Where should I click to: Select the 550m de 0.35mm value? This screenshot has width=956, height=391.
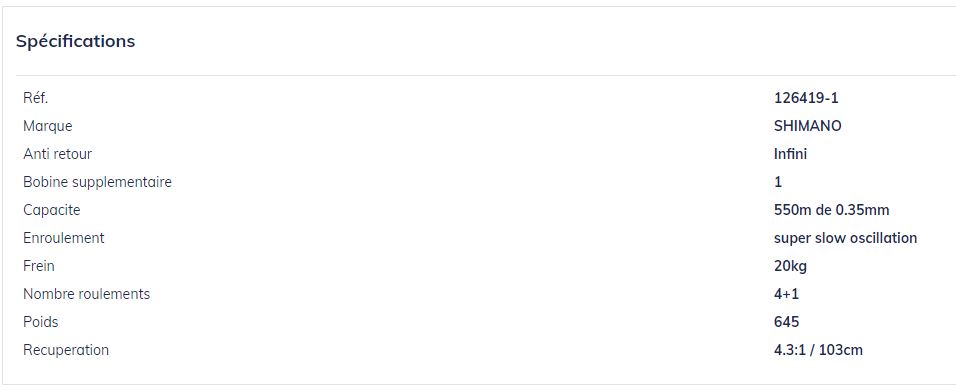click(x=832, y=210)
